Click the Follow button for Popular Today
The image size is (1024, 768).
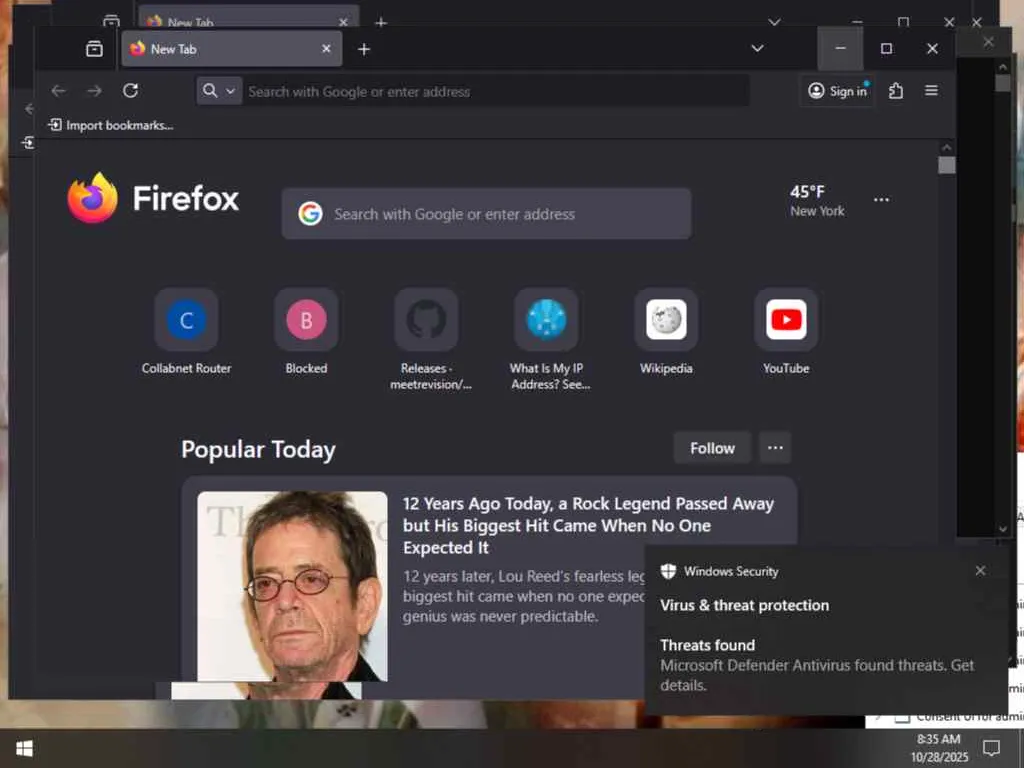pos(712,448)
